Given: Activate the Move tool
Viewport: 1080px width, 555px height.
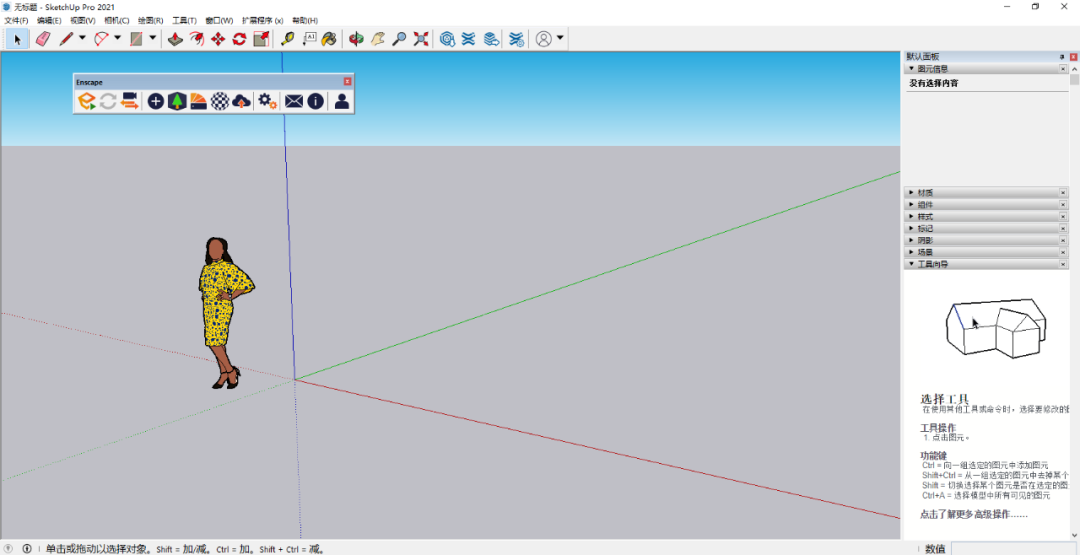Looking at the screenshot, I should 218,39.
